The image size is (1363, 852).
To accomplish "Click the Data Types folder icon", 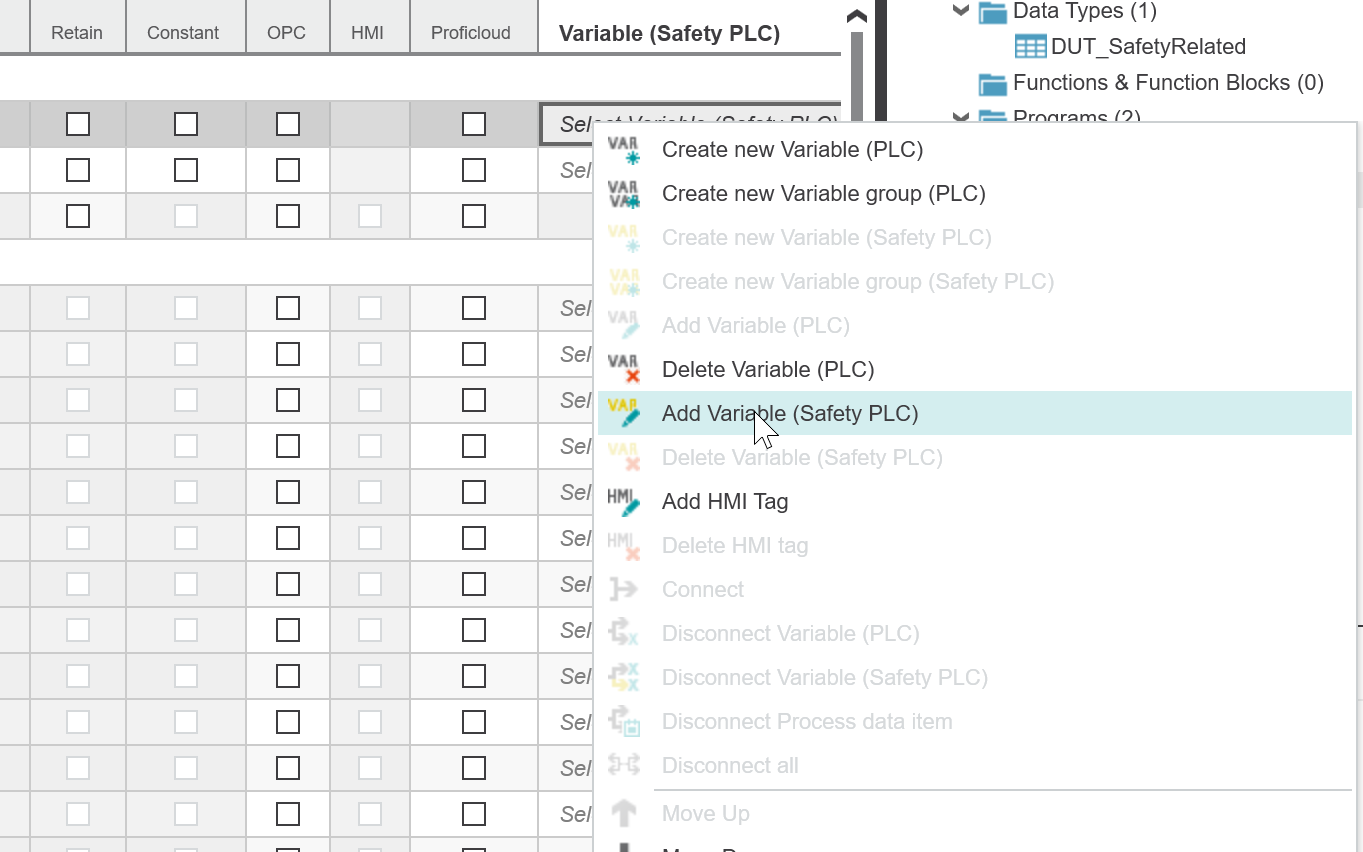I will point(993,12).
